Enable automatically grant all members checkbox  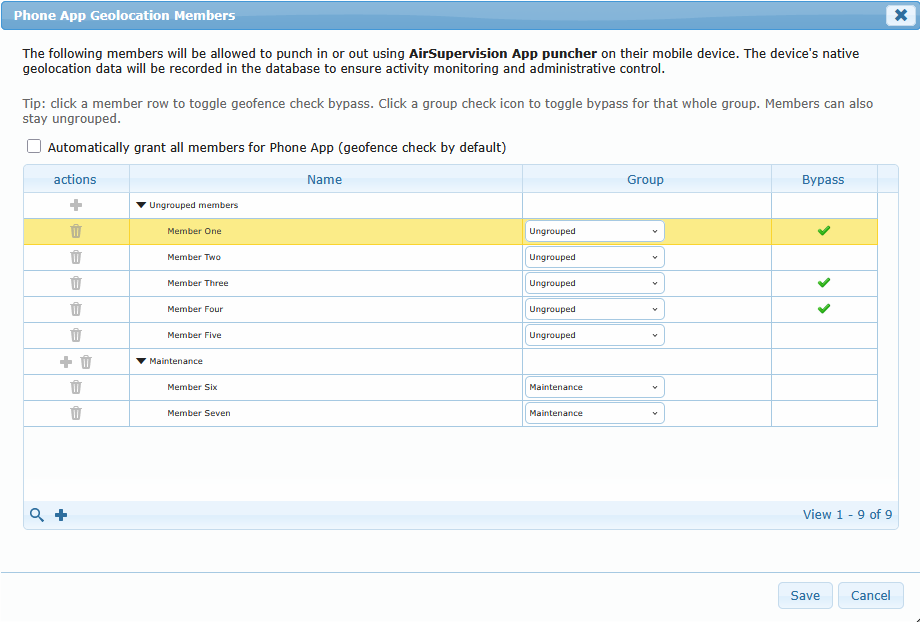point(34,147)
